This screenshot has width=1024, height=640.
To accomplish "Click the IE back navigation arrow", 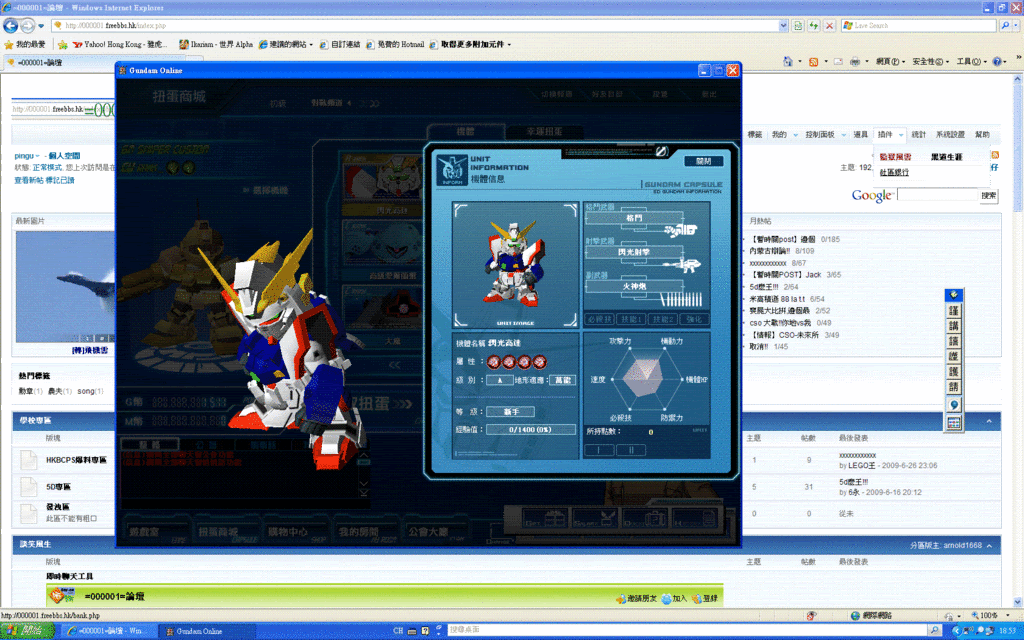I will [x=10, y=25].
